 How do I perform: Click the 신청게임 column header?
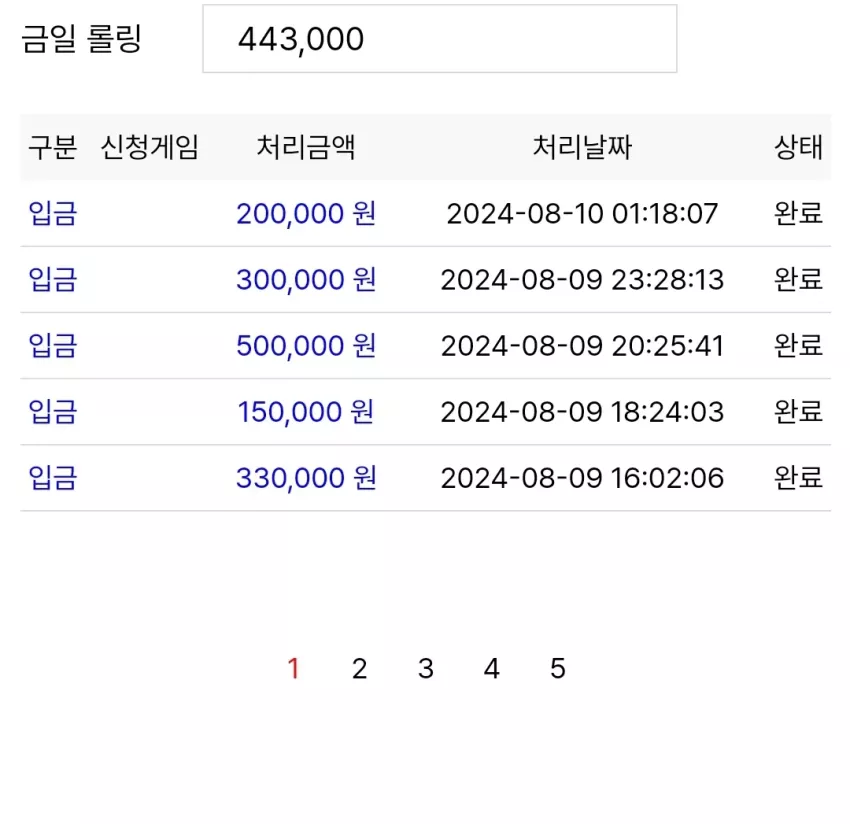[150, 147]
